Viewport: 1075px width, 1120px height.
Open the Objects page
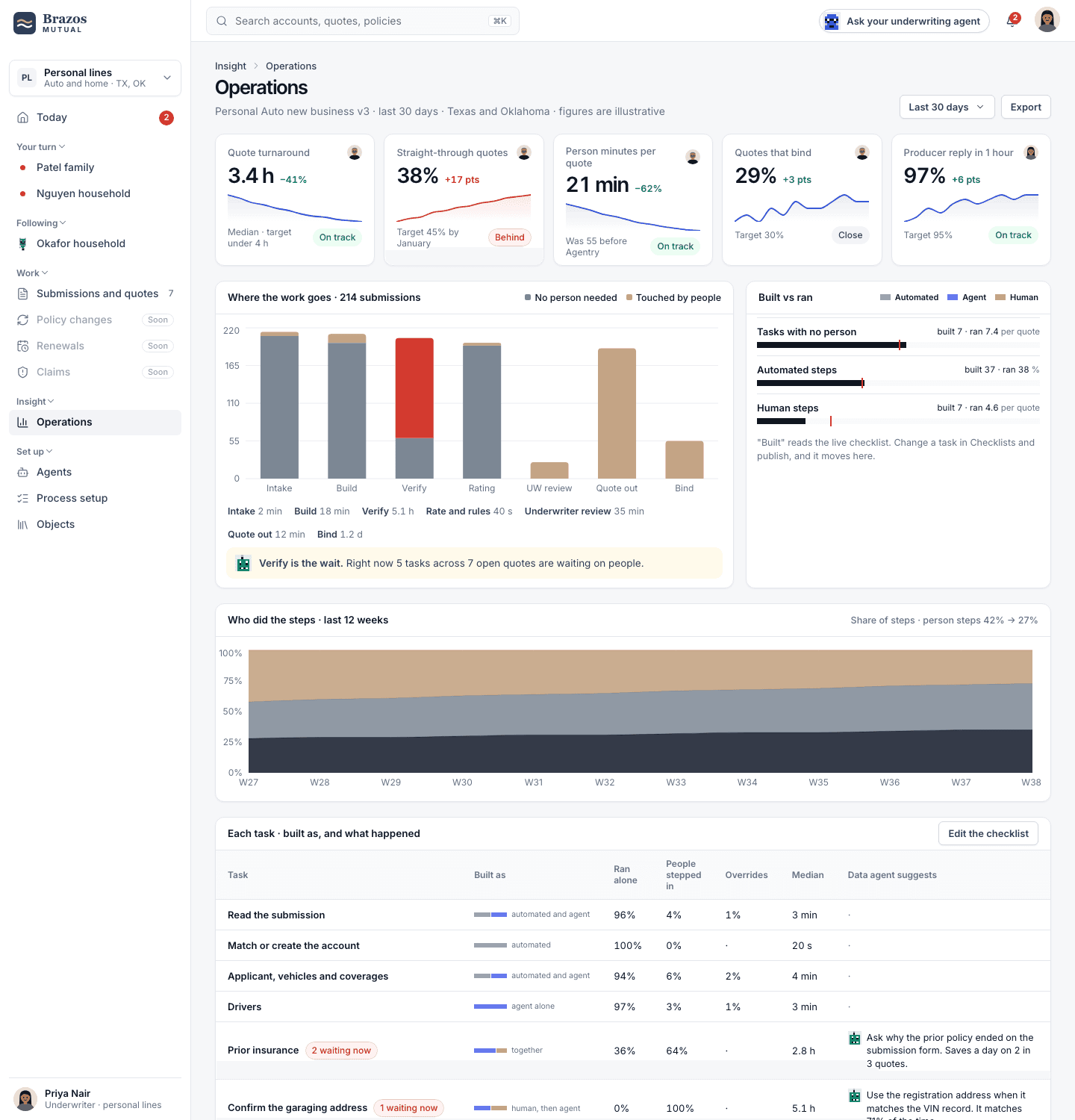pyautogui.click(x=95, y=524)
